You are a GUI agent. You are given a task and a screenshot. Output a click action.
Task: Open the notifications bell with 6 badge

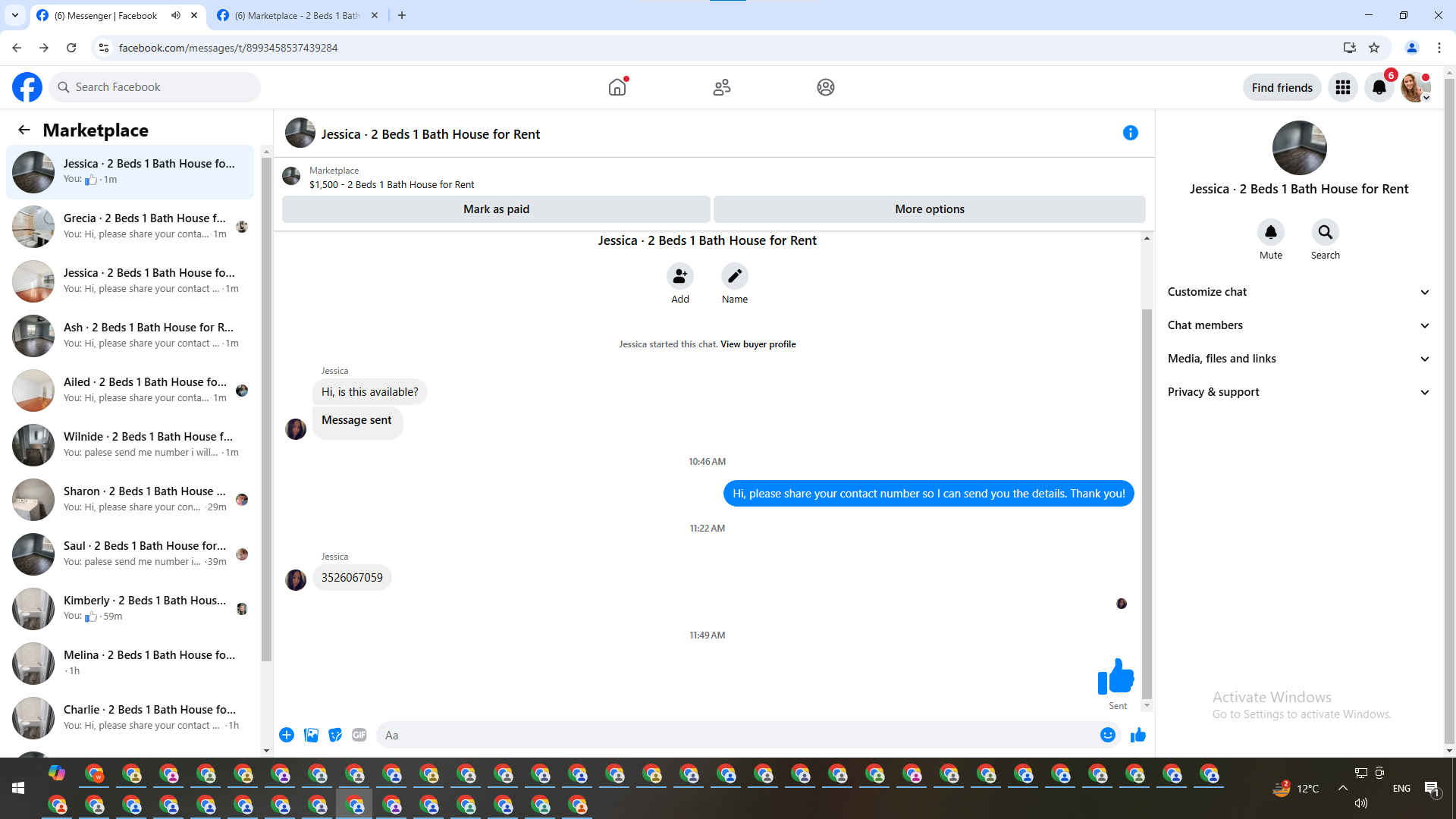coord(1379,87)
